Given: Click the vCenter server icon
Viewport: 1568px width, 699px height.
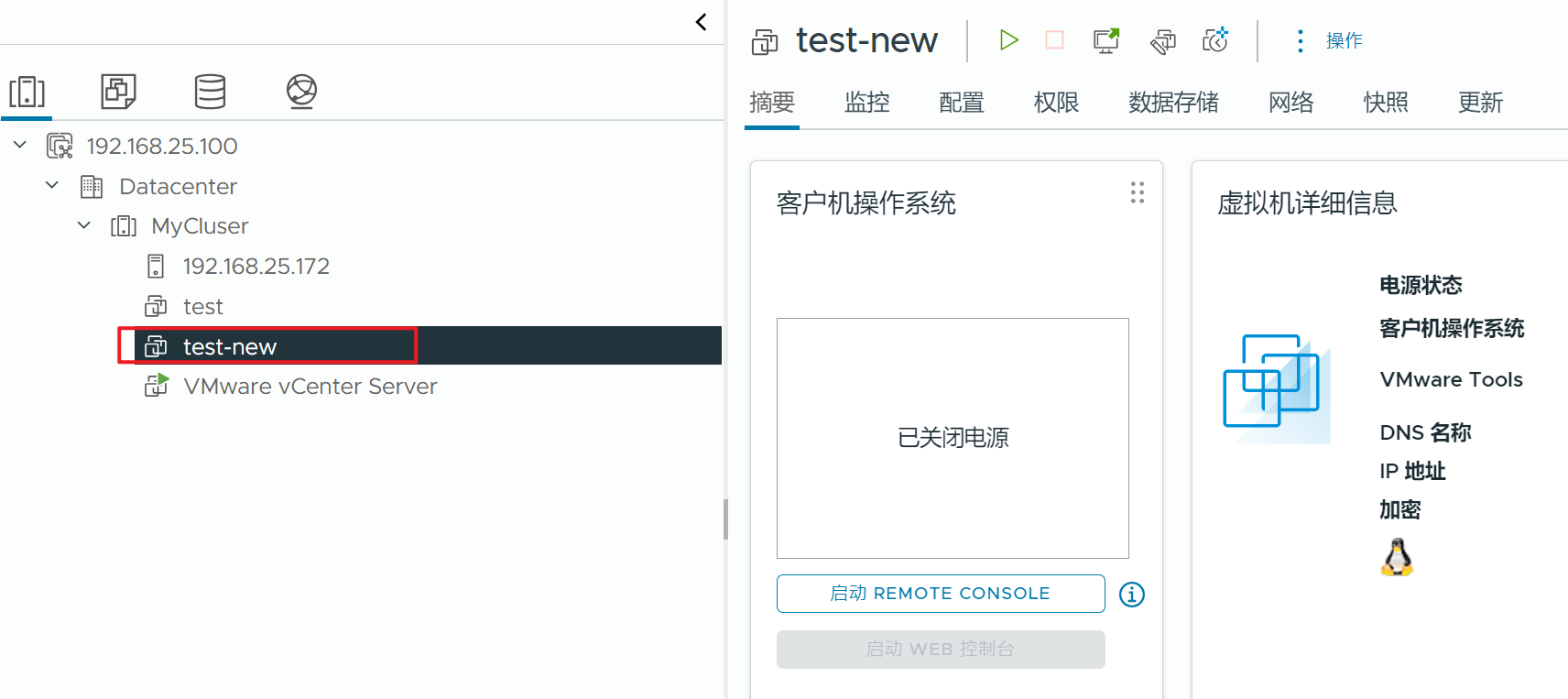Looking at the screenshot, I should pos(60,146).
